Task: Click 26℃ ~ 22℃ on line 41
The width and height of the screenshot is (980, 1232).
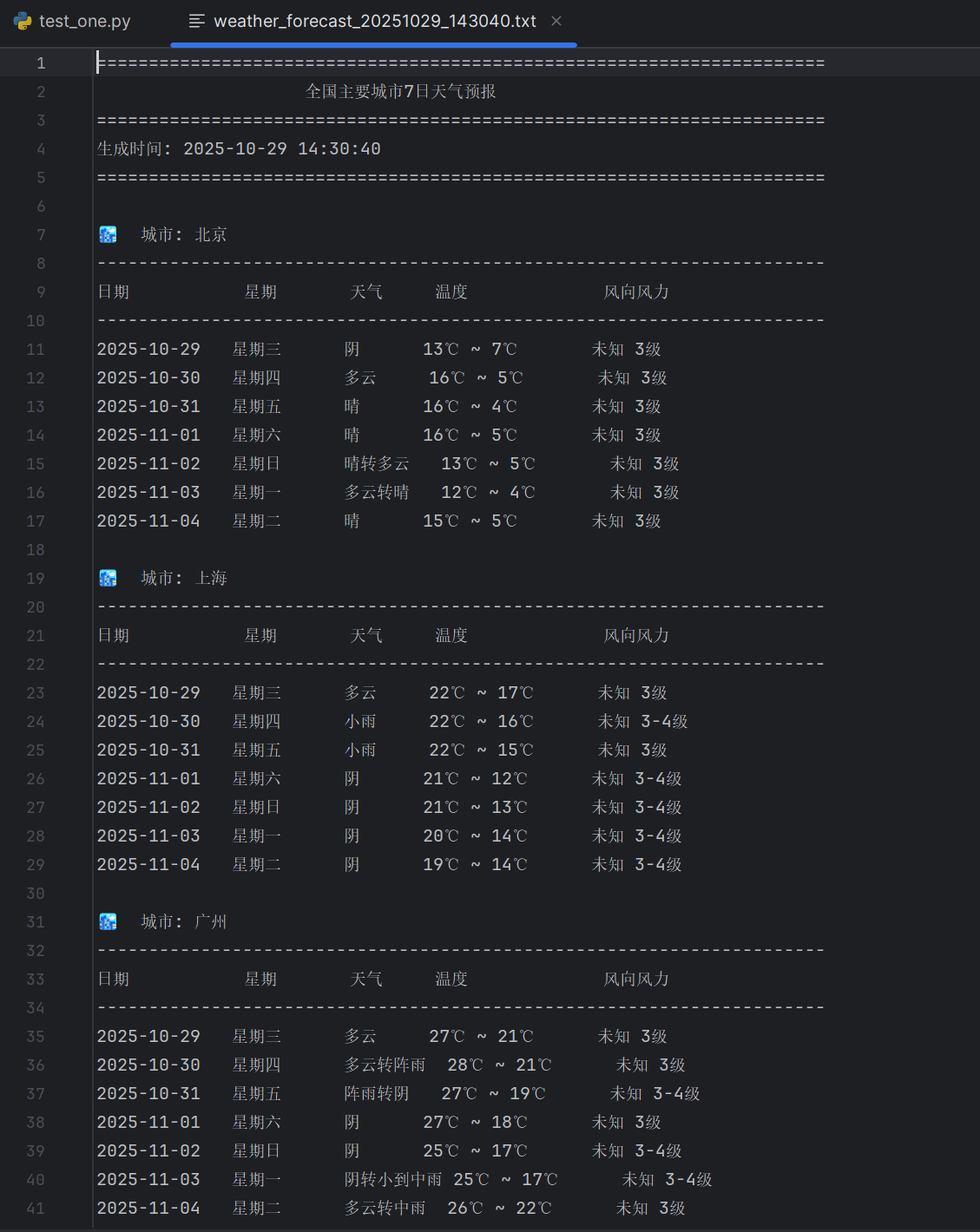Action: (x=500, y=1208)
